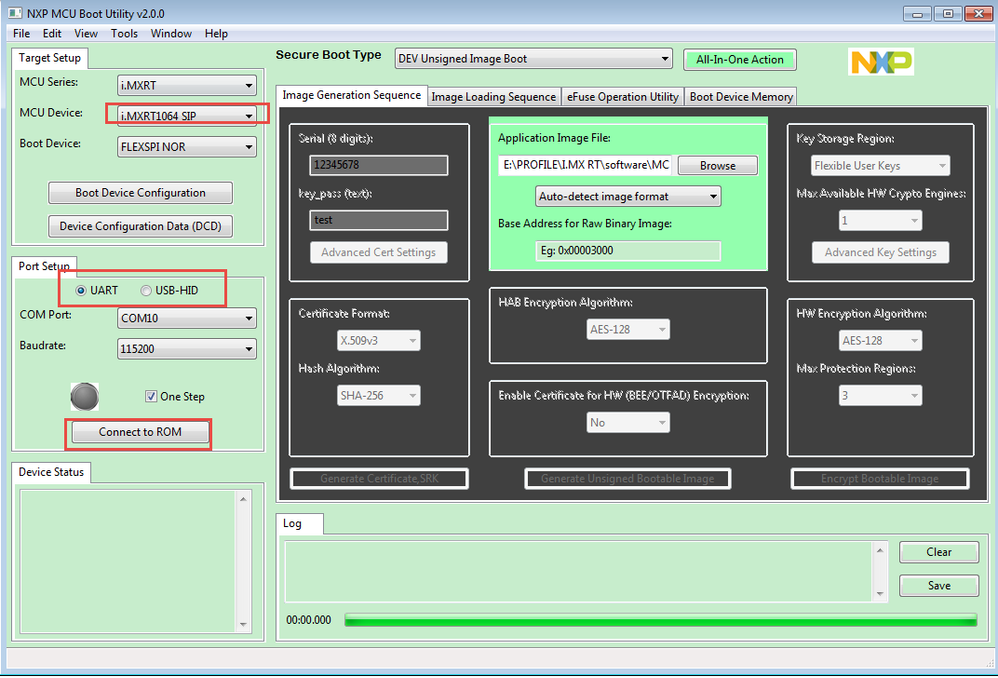This screenshot has width=998, height=678.
Task: Click the Connect to ROM button
Action: (140, 432)
